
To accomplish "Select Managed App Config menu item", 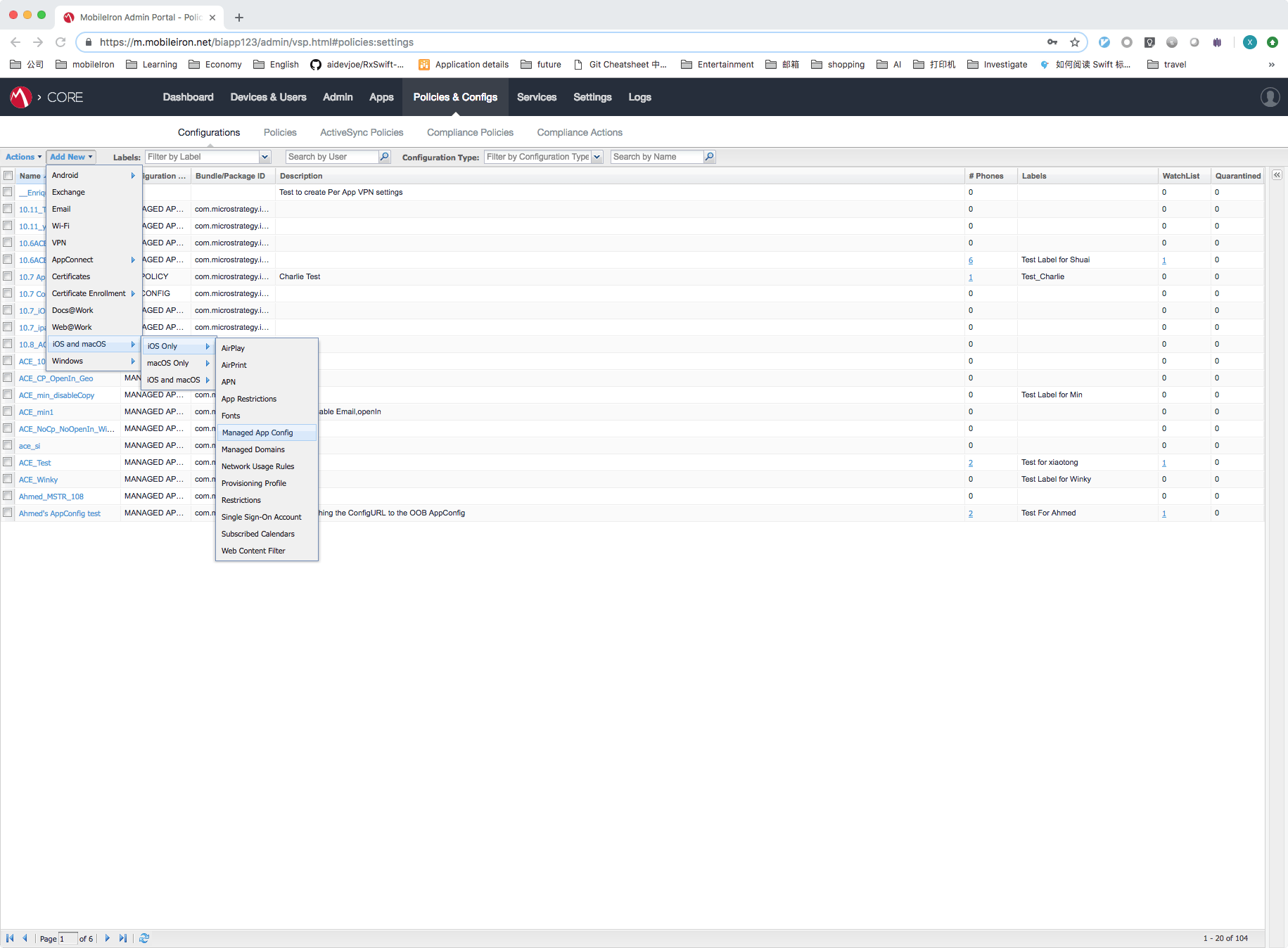I will point(267,433).
